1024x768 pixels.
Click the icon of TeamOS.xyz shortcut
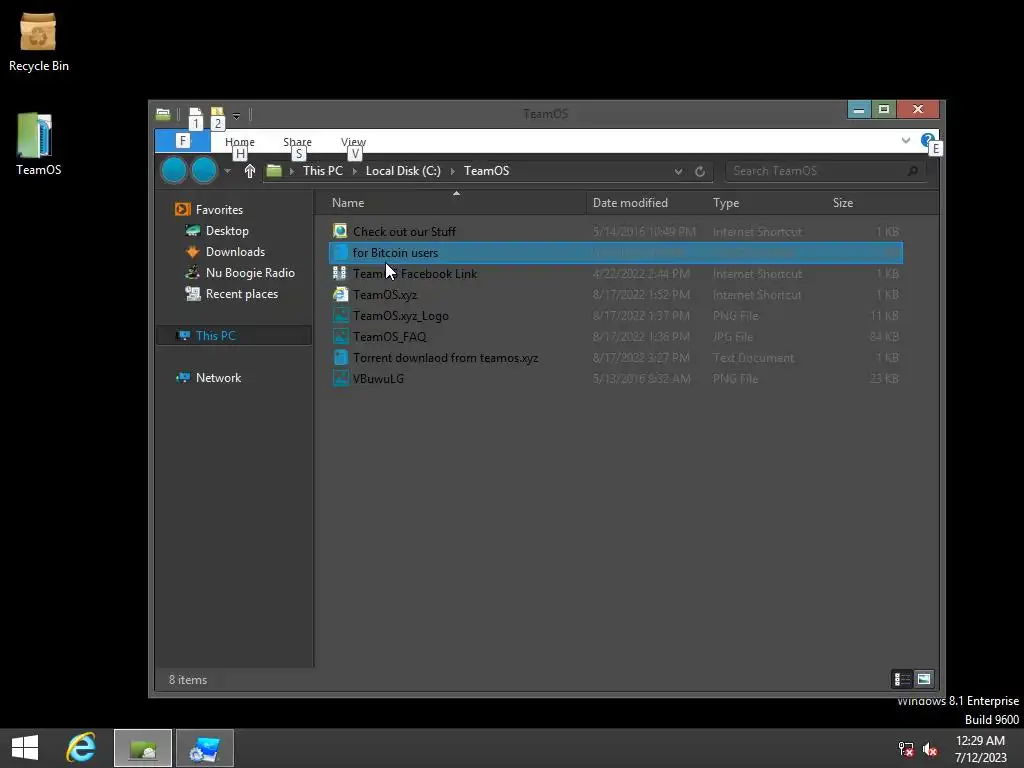[x=340, y=295]
